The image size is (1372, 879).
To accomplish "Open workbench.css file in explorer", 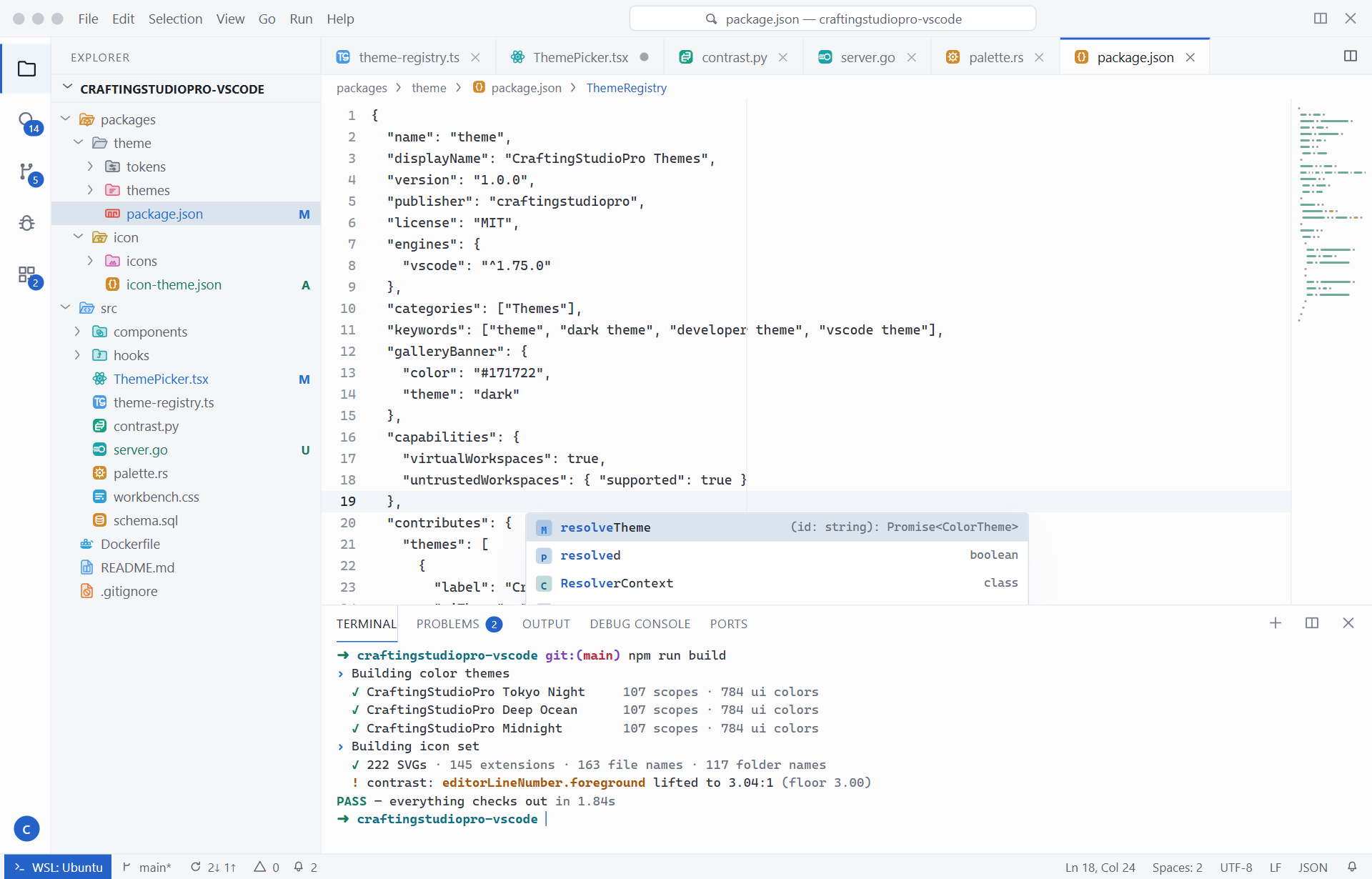I will coord(186,497).
